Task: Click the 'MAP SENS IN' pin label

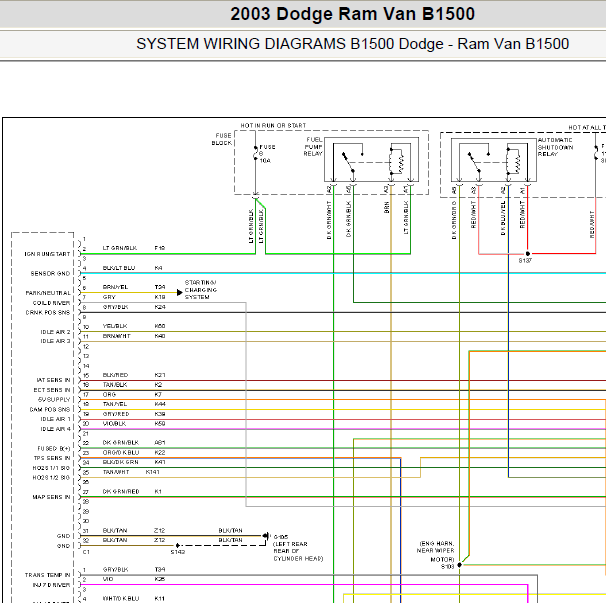Action: point(51,497)
